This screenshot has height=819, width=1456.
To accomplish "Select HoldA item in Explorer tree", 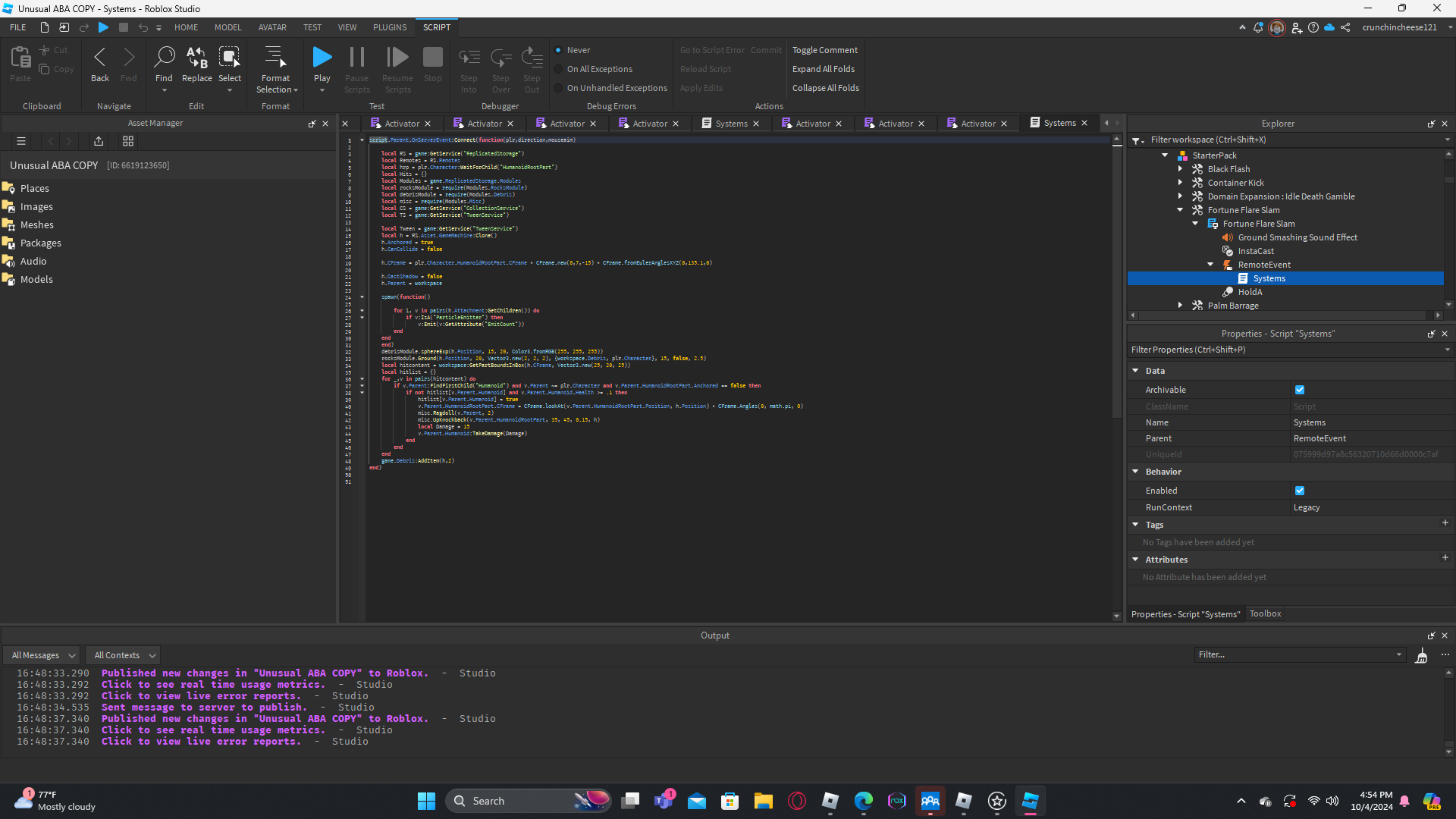I will tap(1250, 292).
